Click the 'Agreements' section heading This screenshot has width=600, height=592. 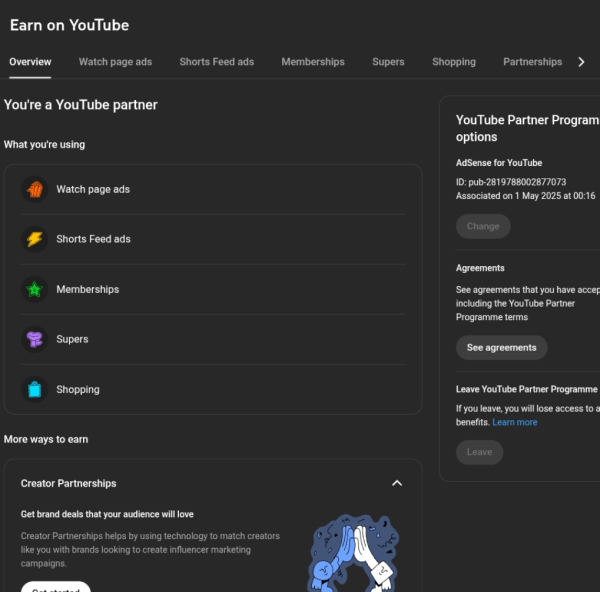tap(480, 268)
